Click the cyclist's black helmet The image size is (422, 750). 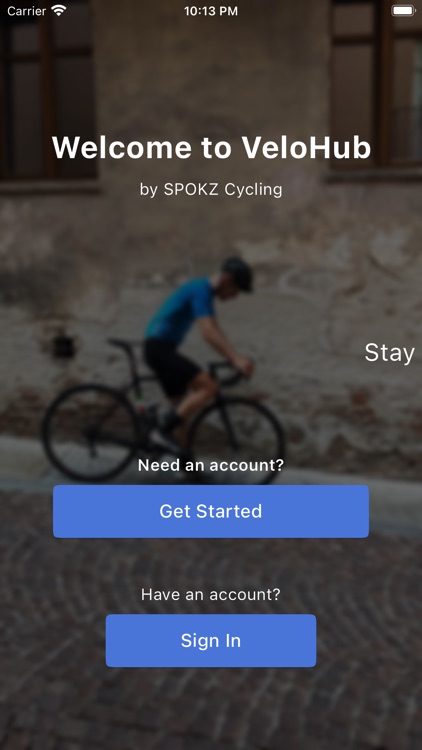(237, 273)
